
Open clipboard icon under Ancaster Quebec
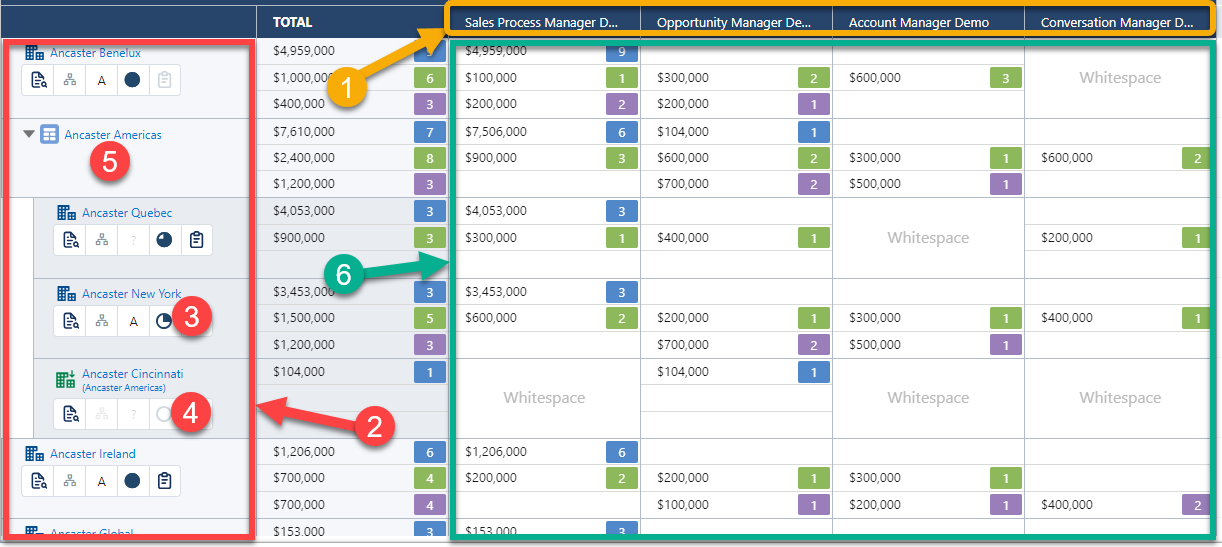(197, 240)
